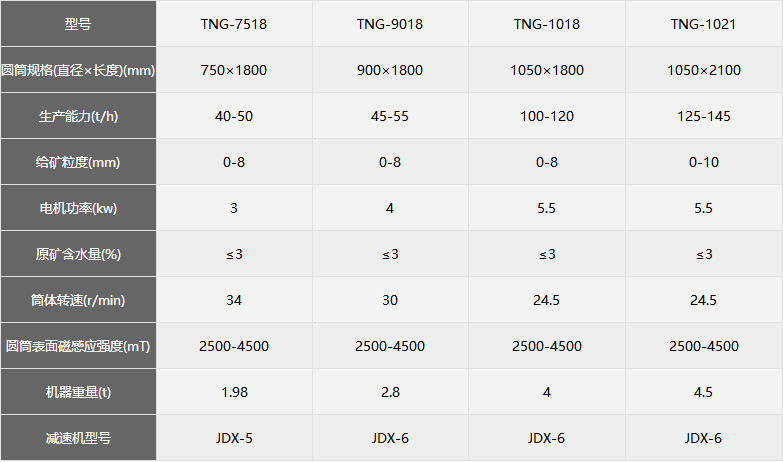Click the 圆筒表面磁感应强度(mT) row label
Image resolution: width=783 pixels, height=462 pixels.
pos(78,346)
